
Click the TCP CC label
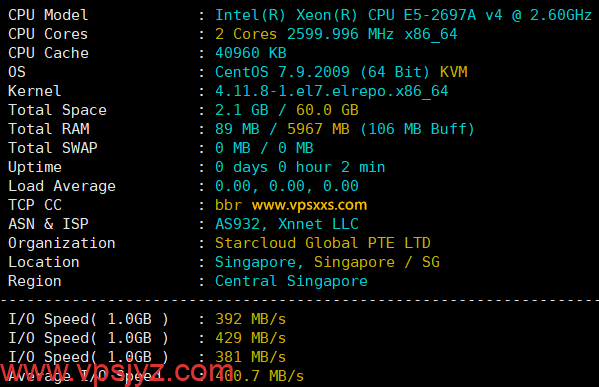(35, 205)
